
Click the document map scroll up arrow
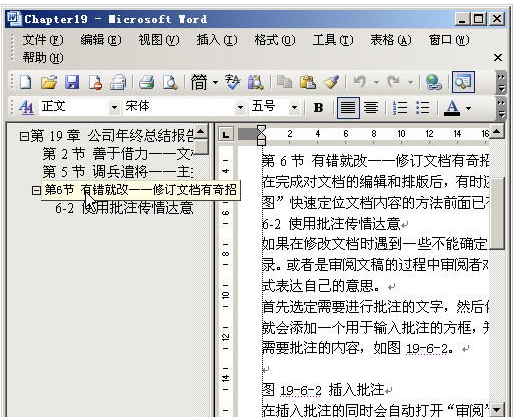click(x=201, y=131)
